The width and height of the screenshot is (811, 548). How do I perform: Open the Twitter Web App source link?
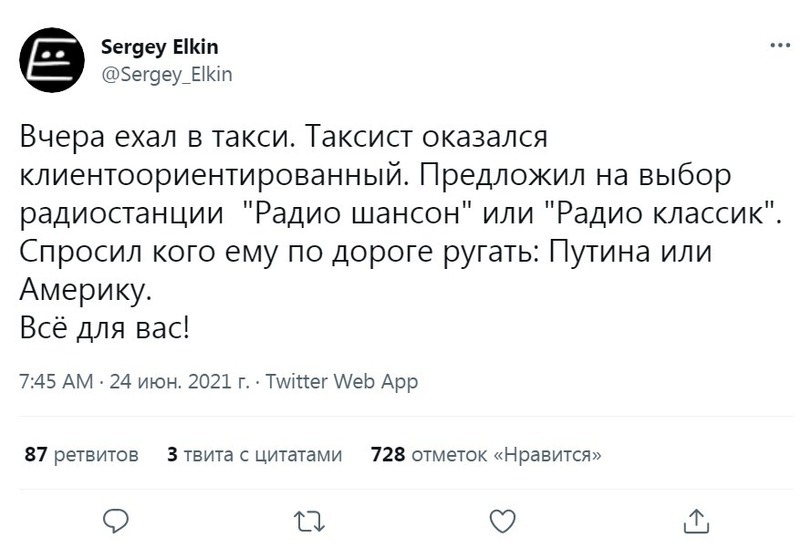click(x=343, y=381)
